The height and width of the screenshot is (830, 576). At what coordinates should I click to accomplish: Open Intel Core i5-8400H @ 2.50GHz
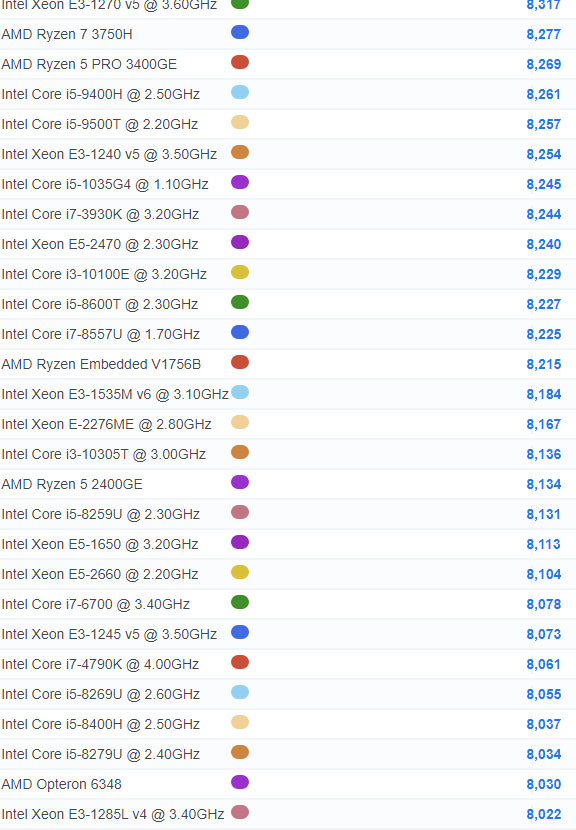(x=101, y=724)
